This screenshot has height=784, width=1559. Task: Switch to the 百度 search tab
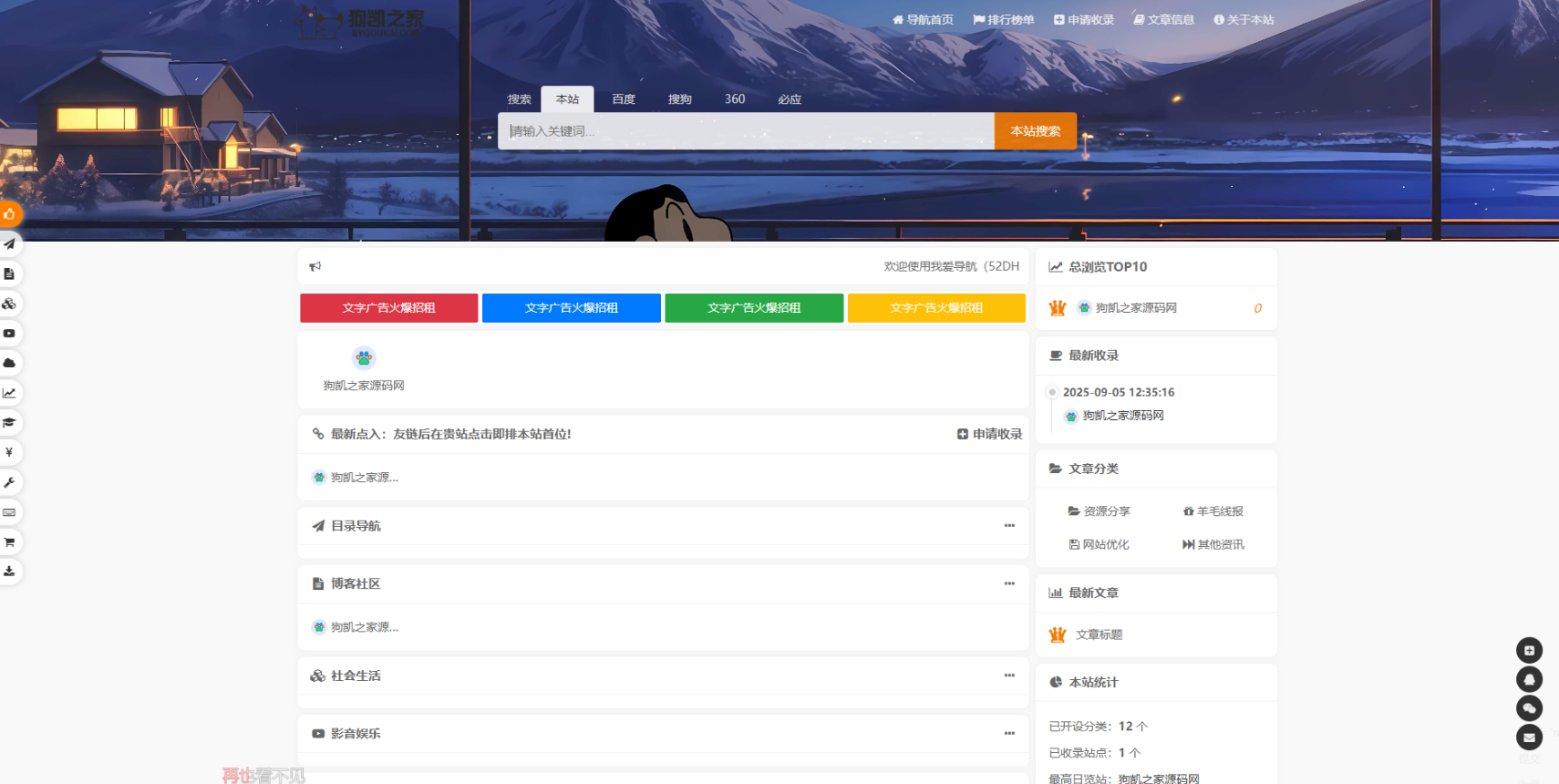pyautogui.click(x=624, y=99)
